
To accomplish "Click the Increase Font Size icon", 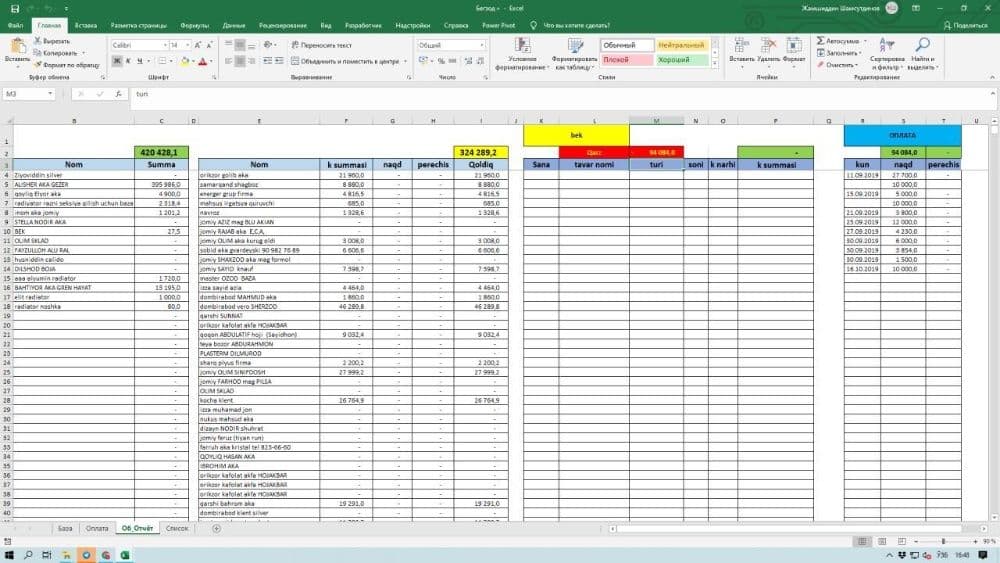I will (198, 45).
